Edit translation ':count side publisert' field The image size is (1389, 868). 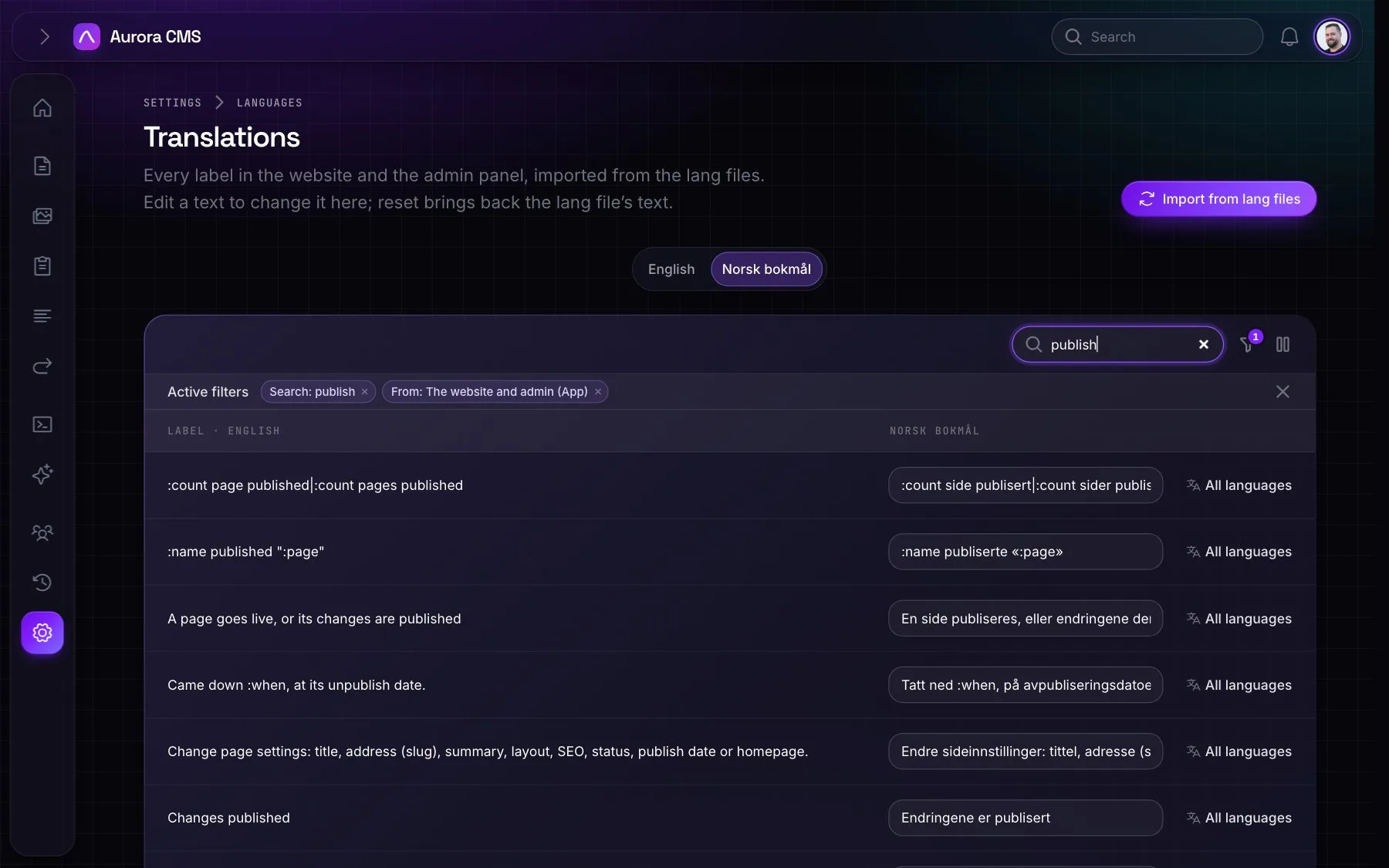click(x=1026, y=485)
